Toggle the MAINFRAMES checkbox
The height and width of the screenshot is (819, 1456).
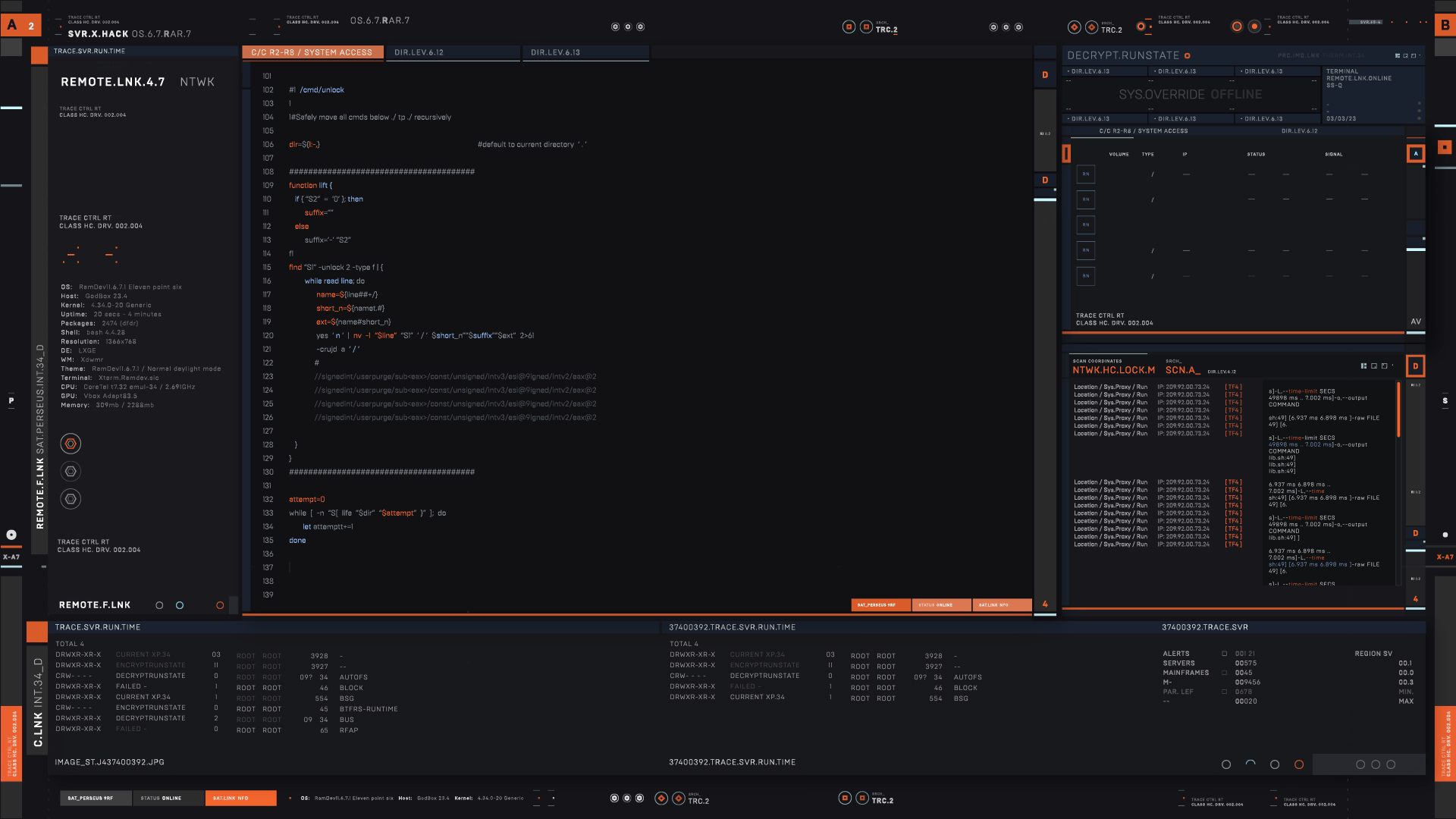(x=1224, y=673)
